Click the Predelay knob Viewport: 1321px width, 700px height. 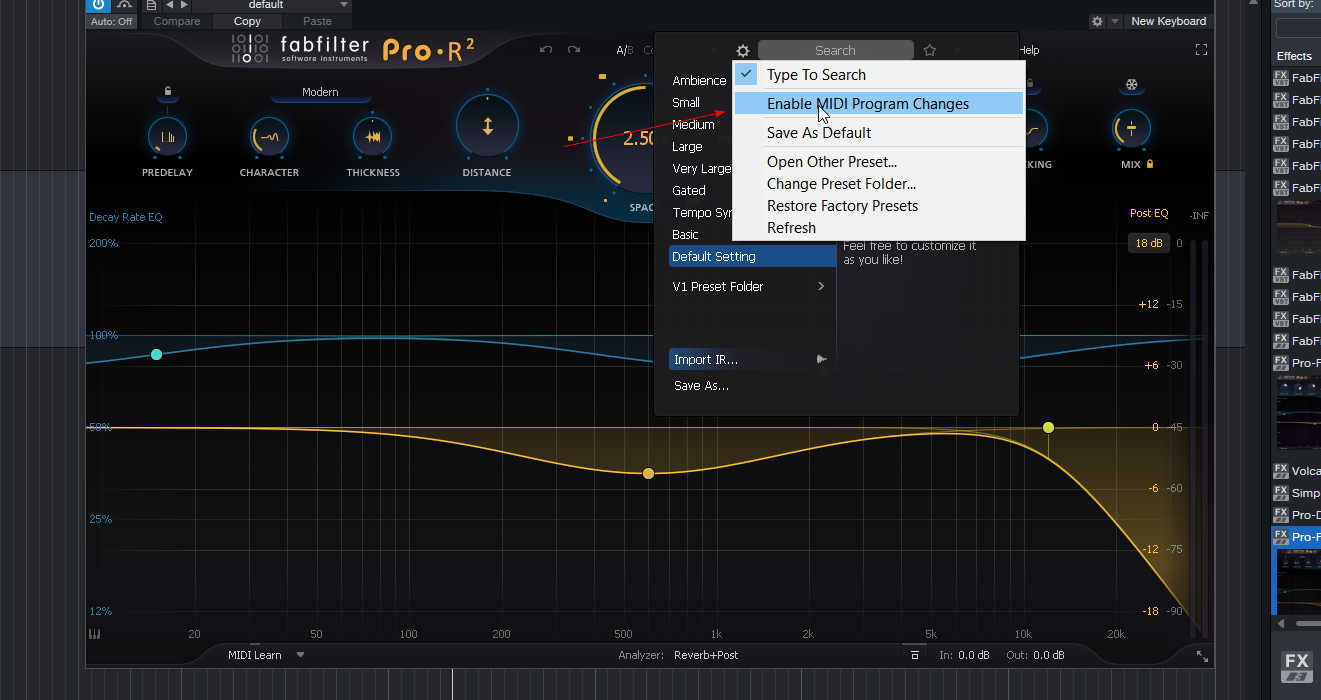(167, 137)
